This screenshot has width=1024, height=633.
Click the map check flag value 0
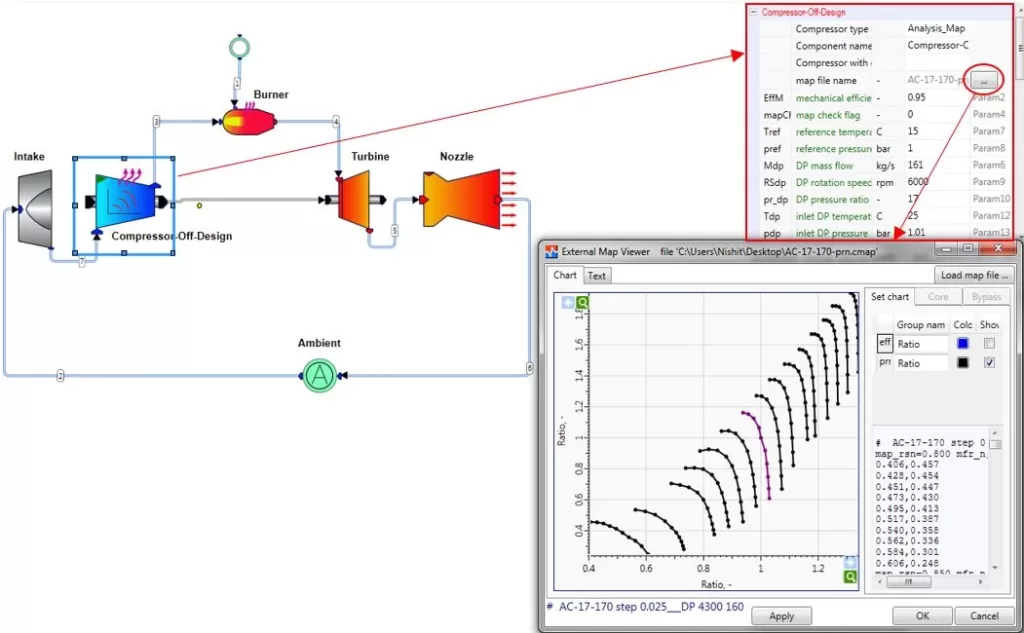click(910, 114)
